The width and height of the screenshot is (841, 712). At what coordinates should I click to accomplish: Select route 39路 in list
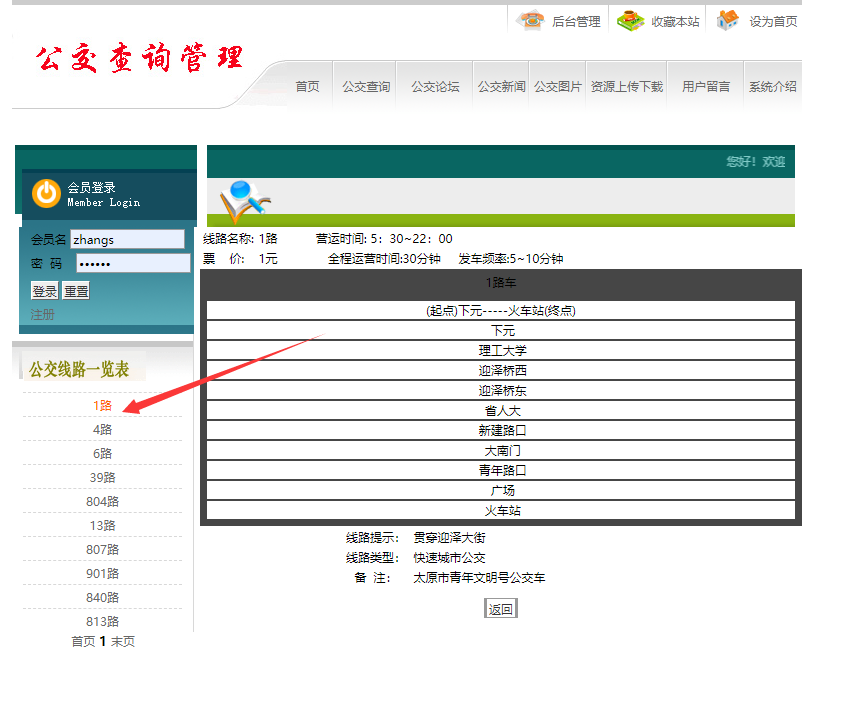click(102, 478)
